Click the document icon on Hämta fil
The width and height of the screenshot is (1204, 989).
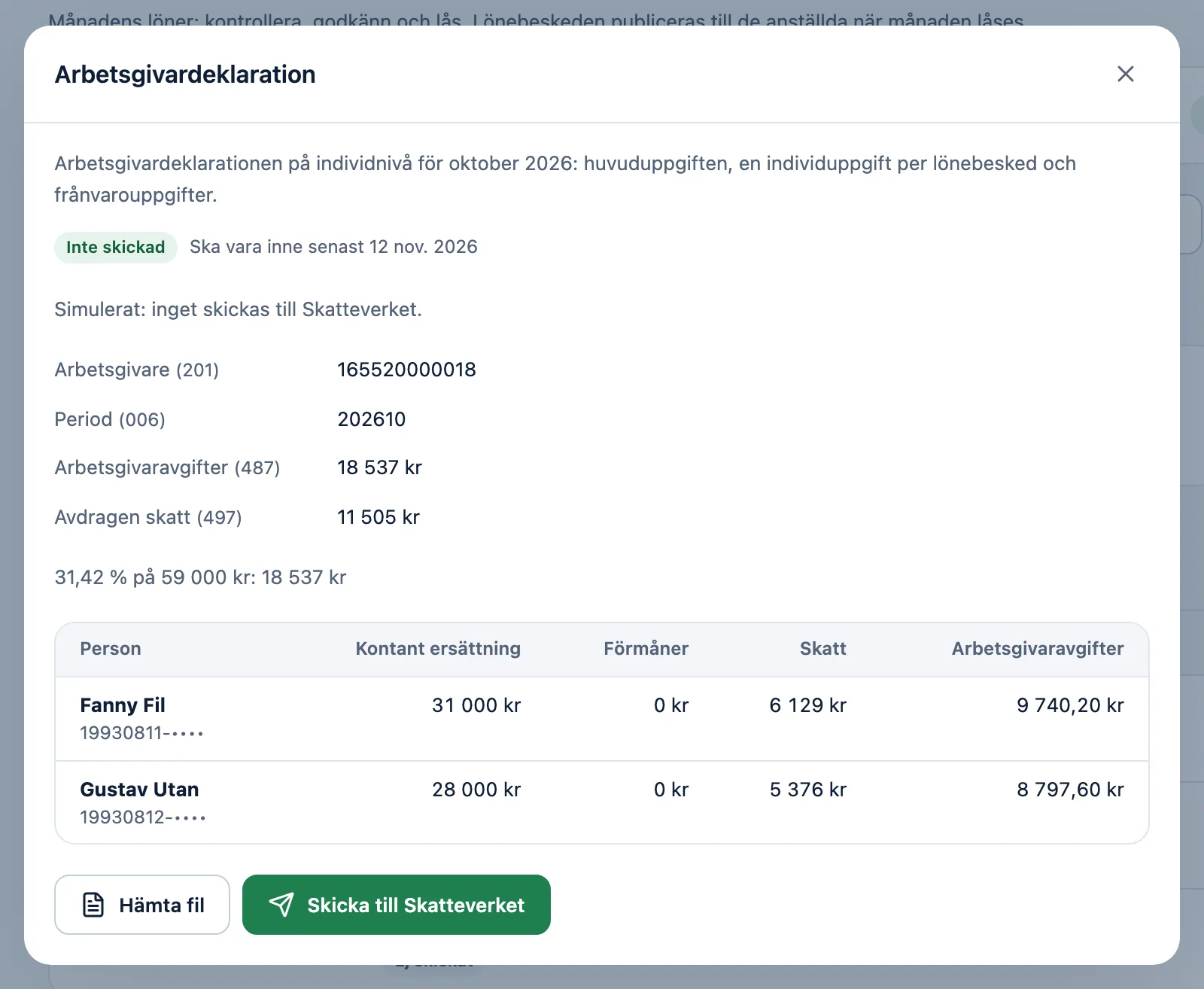click(x=93, y=905)
